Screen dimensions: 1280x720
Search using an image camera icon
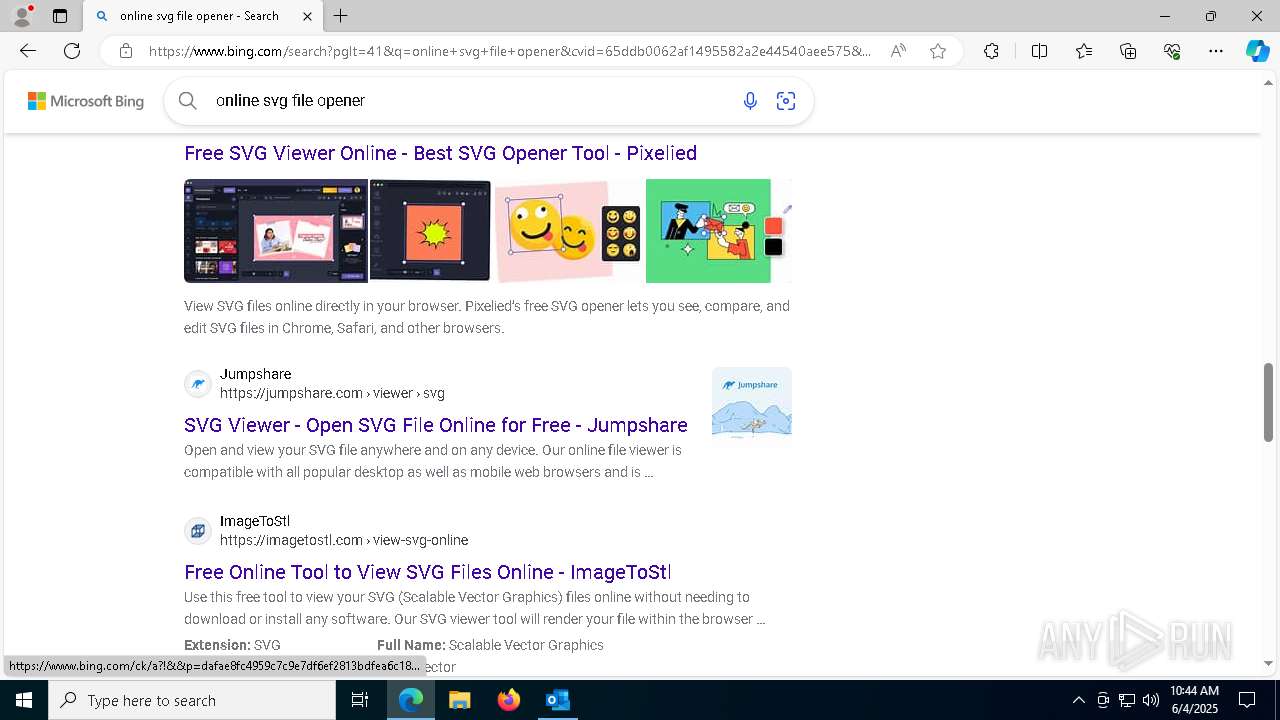[x=786, y=100]
